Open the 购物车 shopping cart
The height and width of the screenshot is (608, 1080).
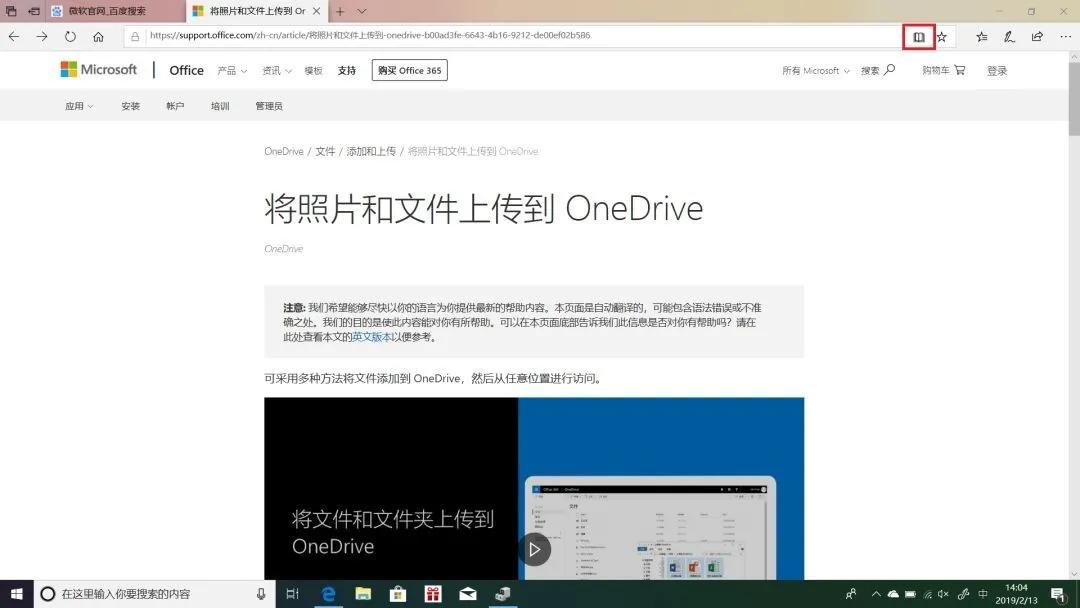click(x=941, y=70)
